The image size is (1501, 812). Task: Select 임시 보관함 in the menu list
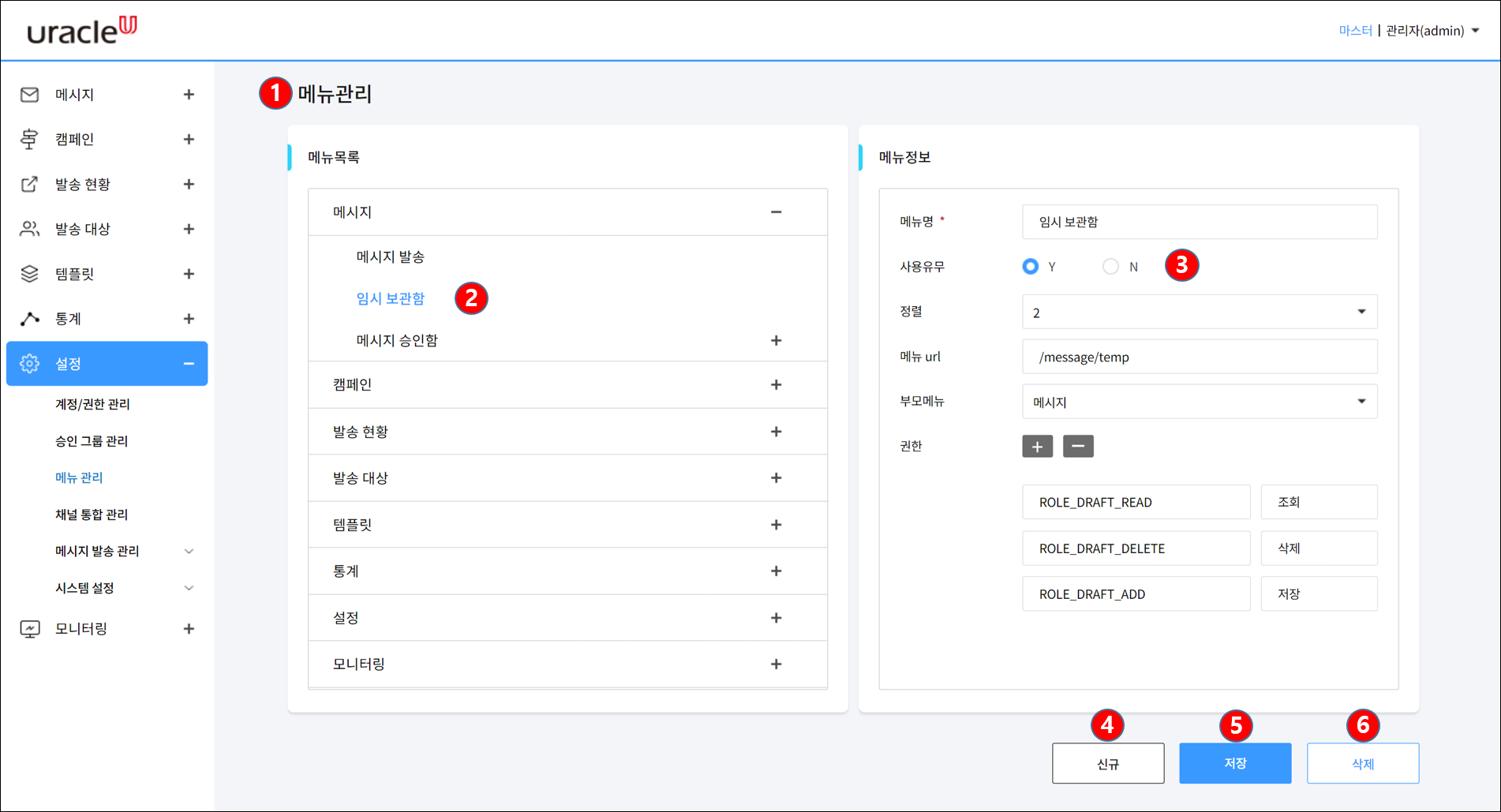click(x=391, y=298)
